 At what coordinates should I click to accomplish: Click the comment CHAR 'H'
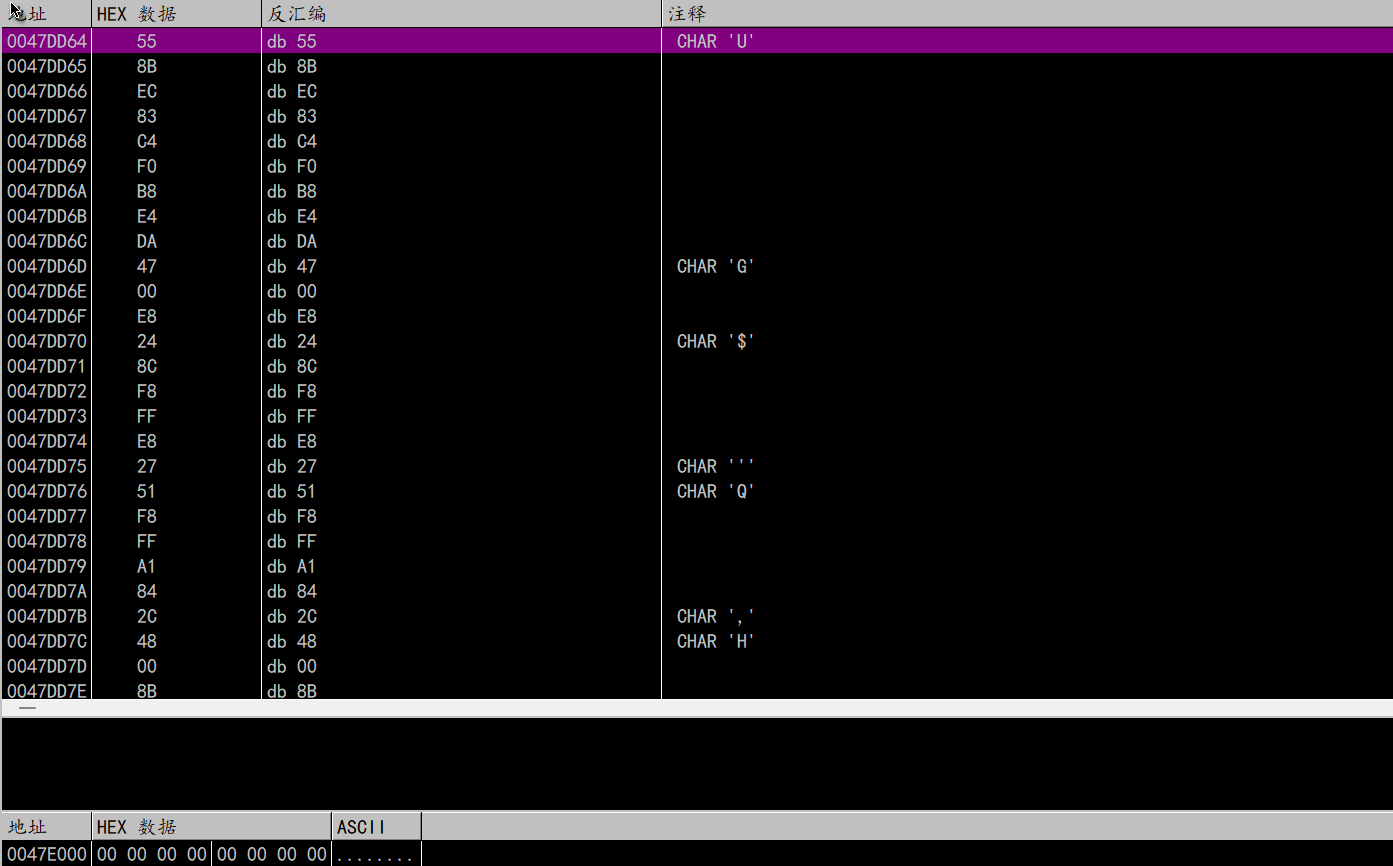715,641
